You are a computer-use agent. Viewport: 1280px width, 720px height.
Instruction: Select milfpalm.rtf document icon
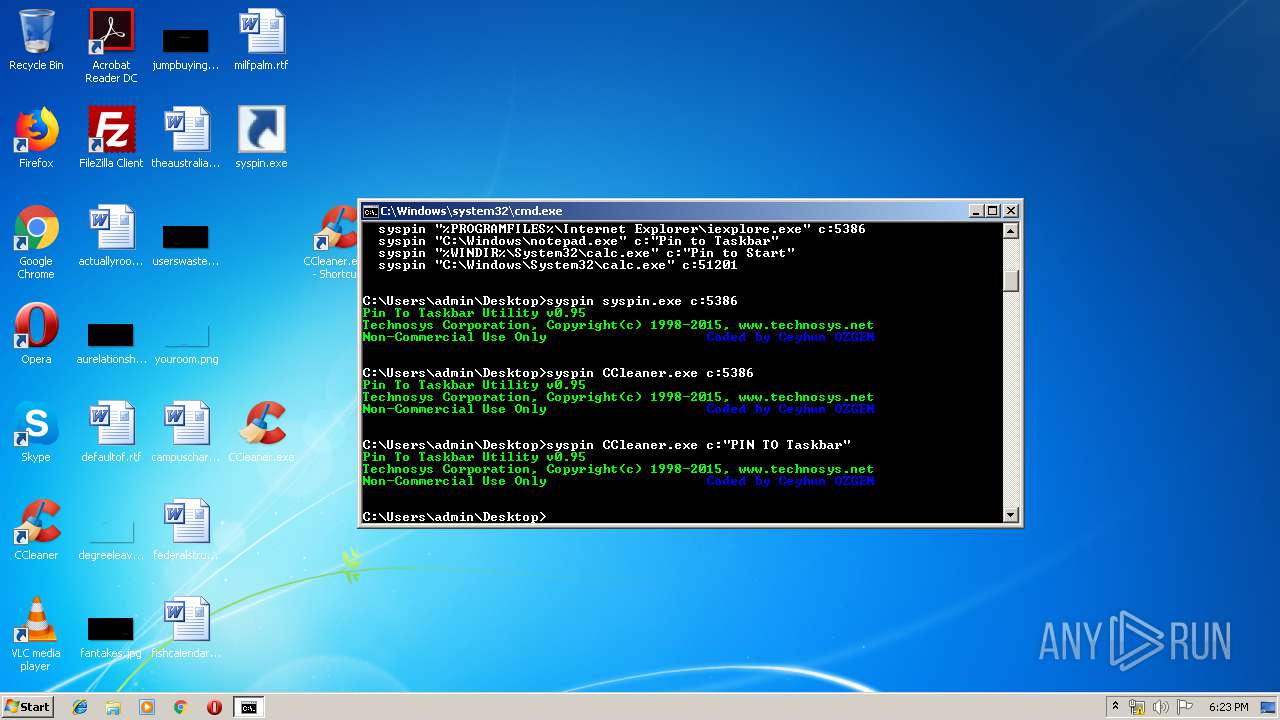[x=261, y=40]
